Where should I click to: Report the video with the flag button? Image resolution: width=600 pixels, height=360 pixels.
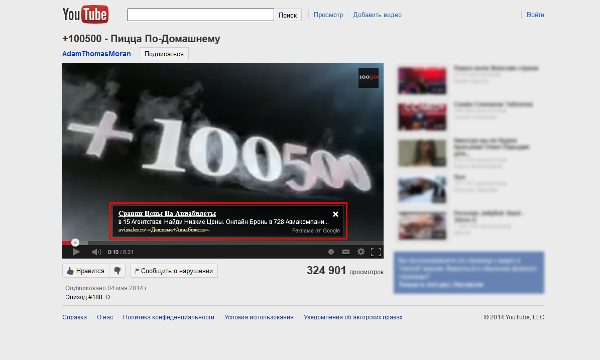[x=174, y=271]
